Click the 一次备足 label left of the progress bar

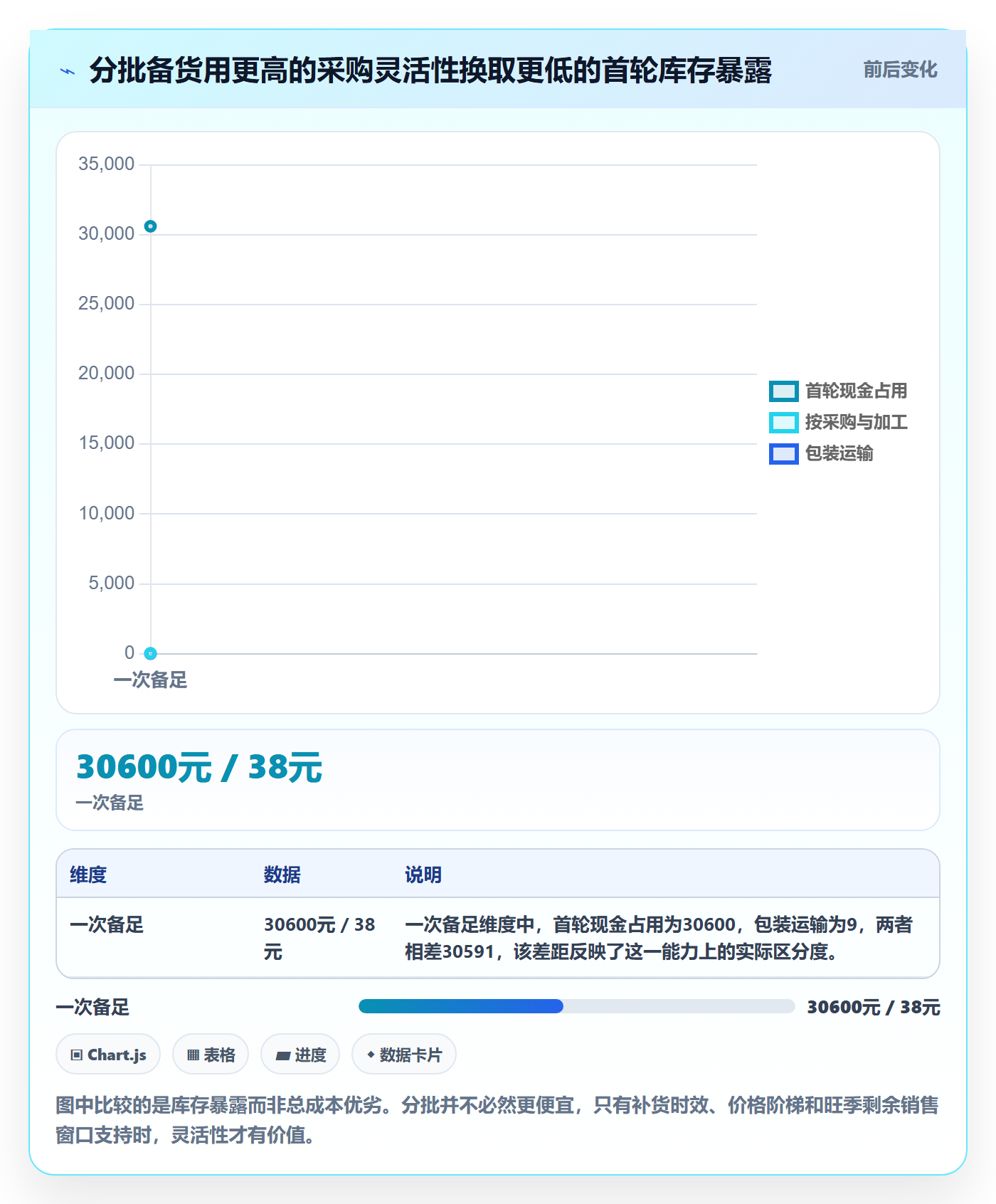(92, 1008)
